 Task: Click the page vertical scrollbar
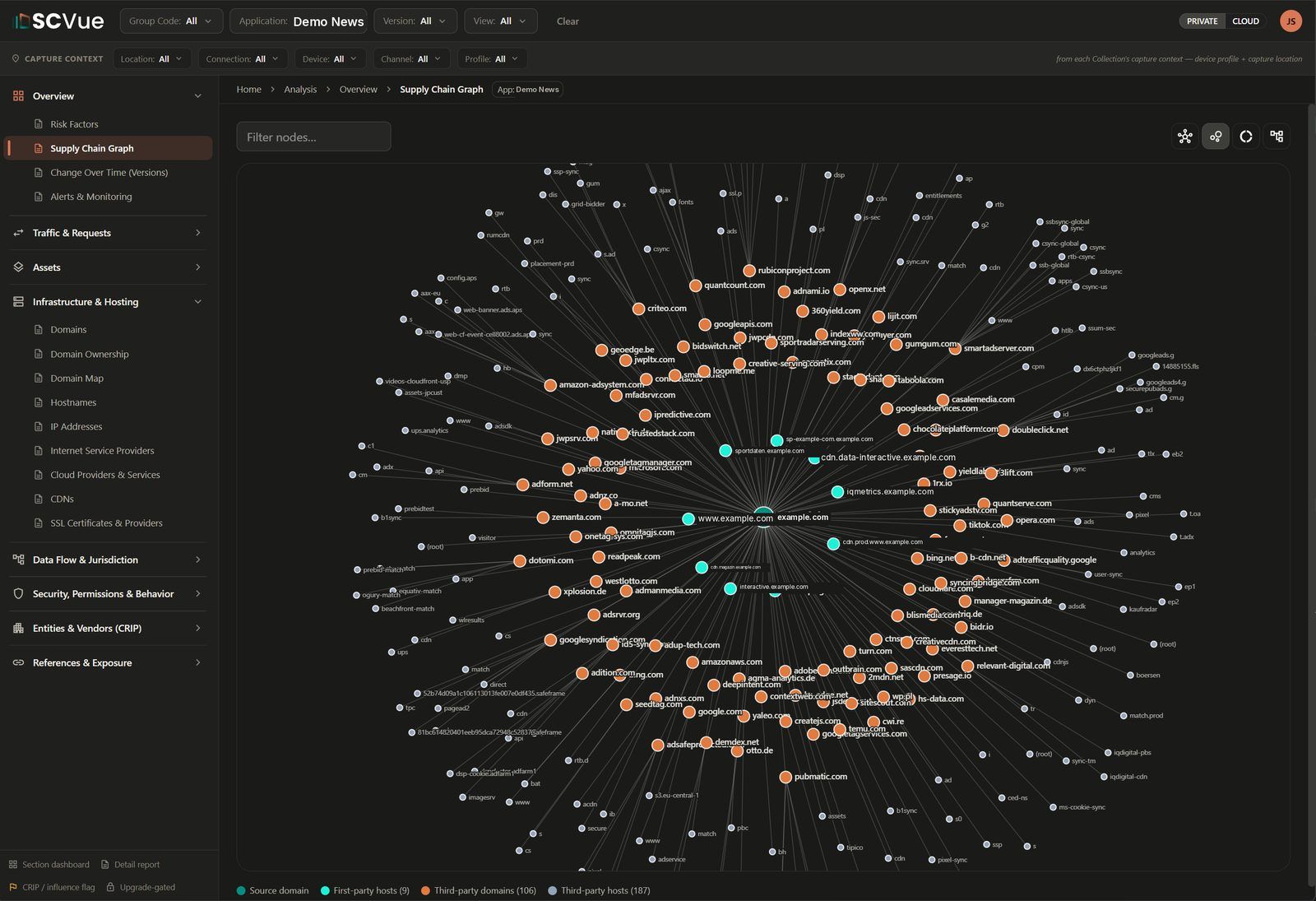tap(1311, 494)
